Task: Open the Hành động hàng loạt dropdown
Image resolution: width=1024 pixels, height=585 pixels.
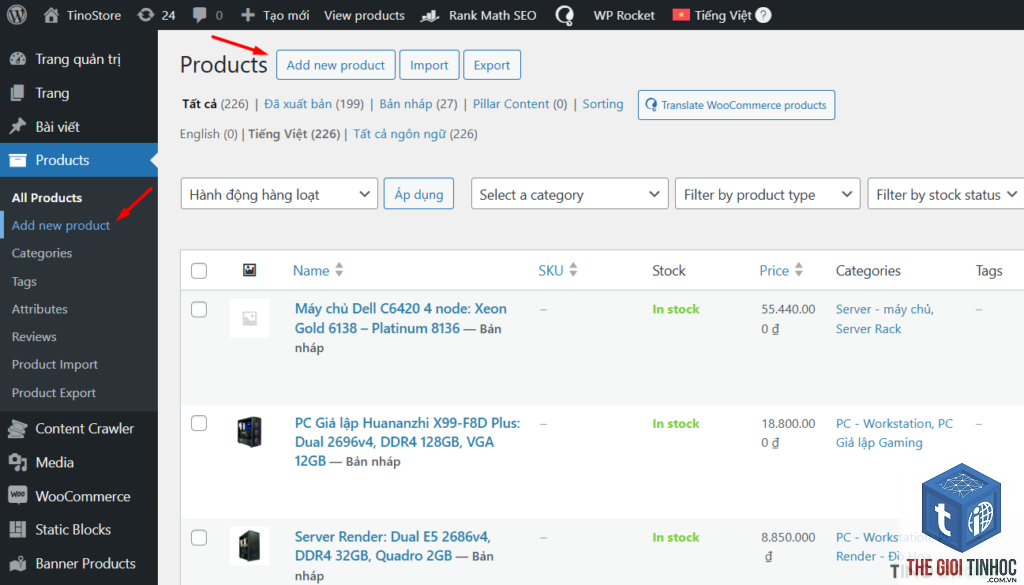Action: click(x=280, y=195)
